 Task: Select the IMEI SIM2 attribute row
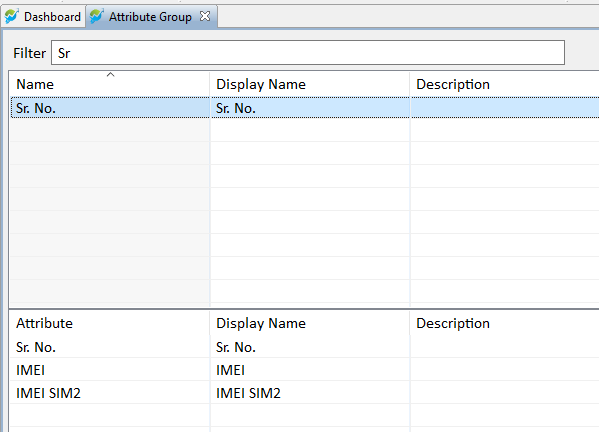(x=305, y=393)
